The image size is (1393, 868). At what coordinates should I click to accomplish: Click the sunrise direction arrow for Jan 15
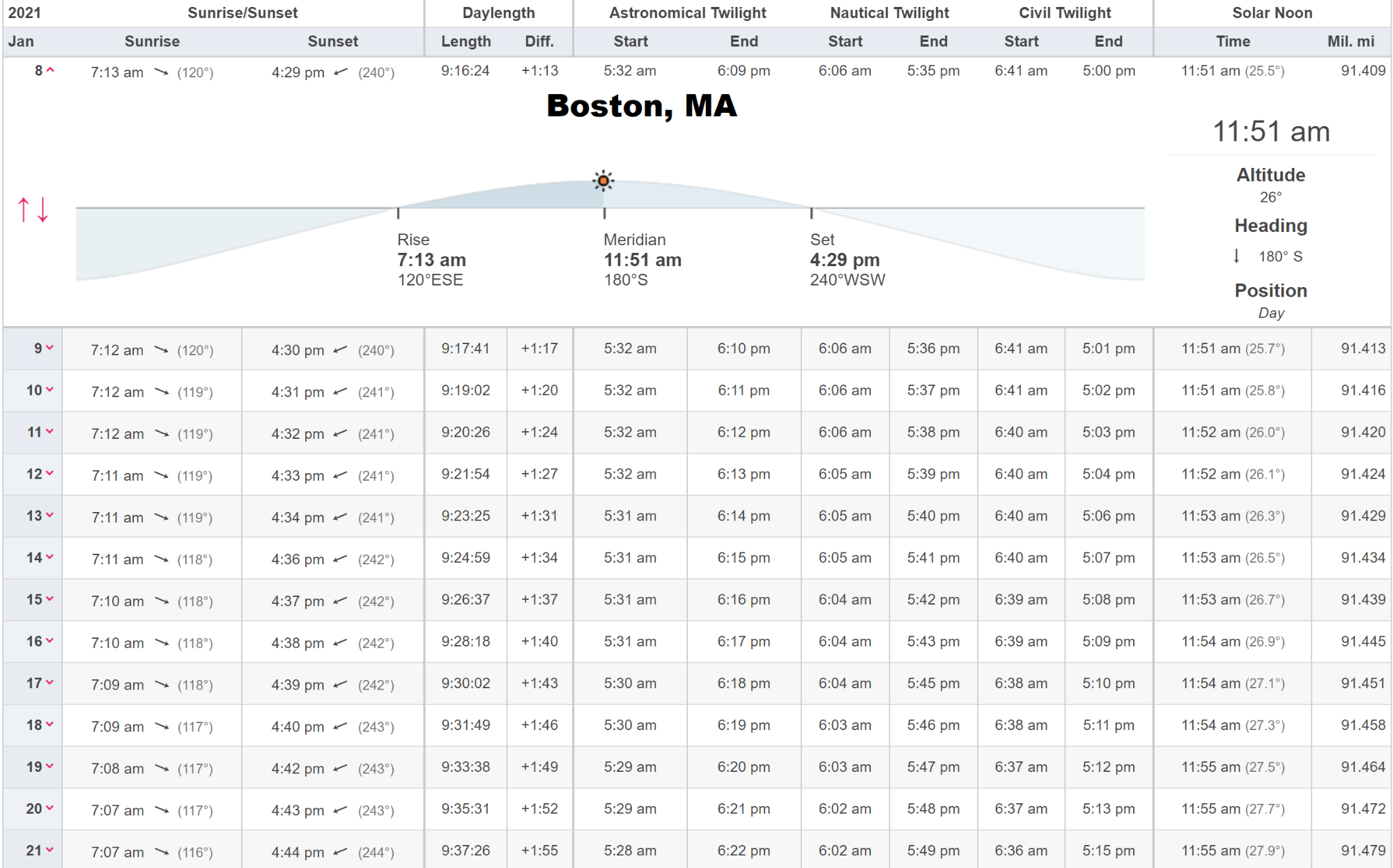click(161, 600)
